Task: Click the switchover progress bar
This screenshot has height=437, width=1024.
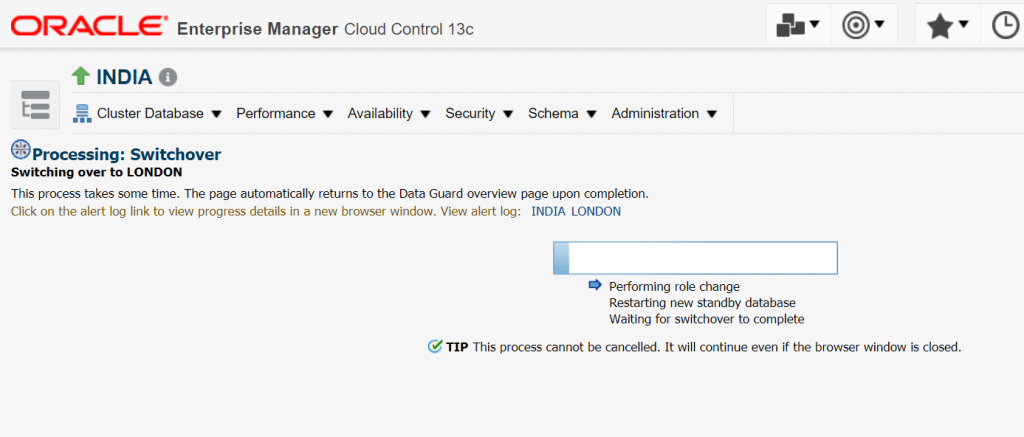Action: tap(695, 258)
